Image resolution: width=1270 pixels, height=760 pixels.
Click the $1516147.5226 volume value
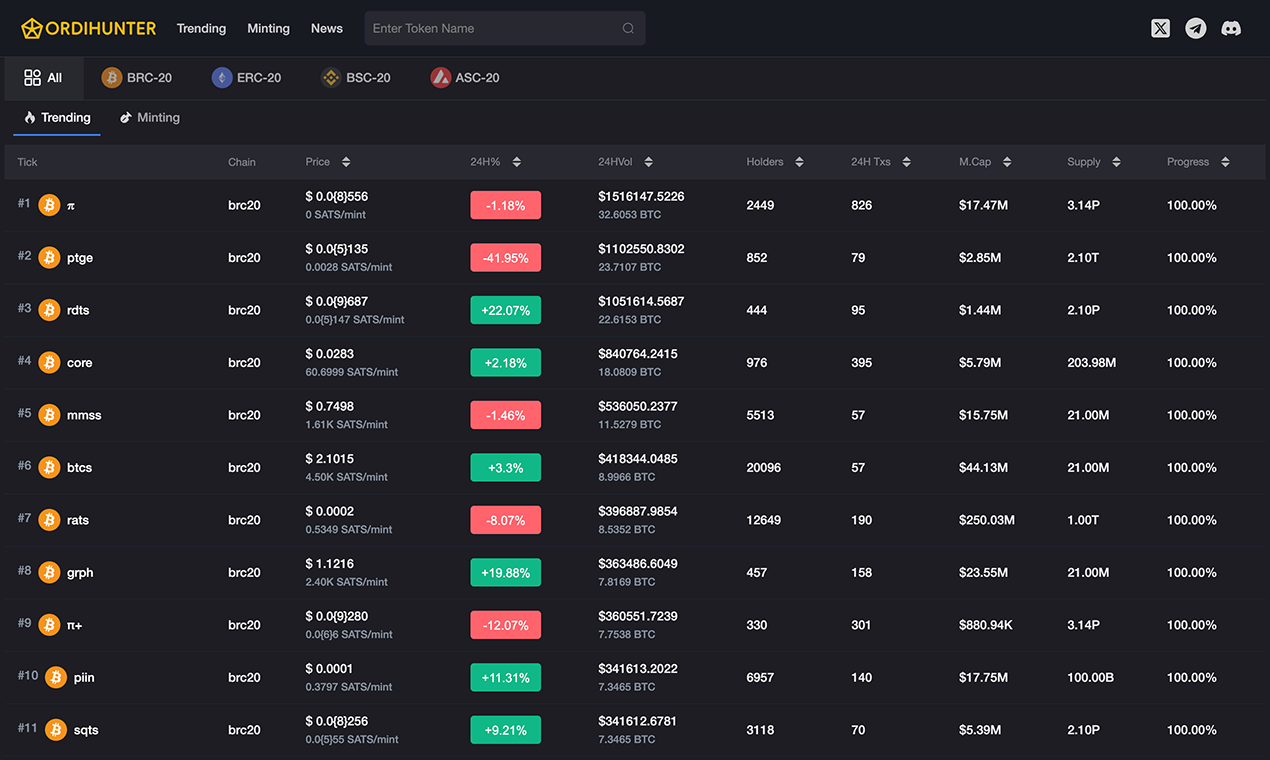pos(641,197)
